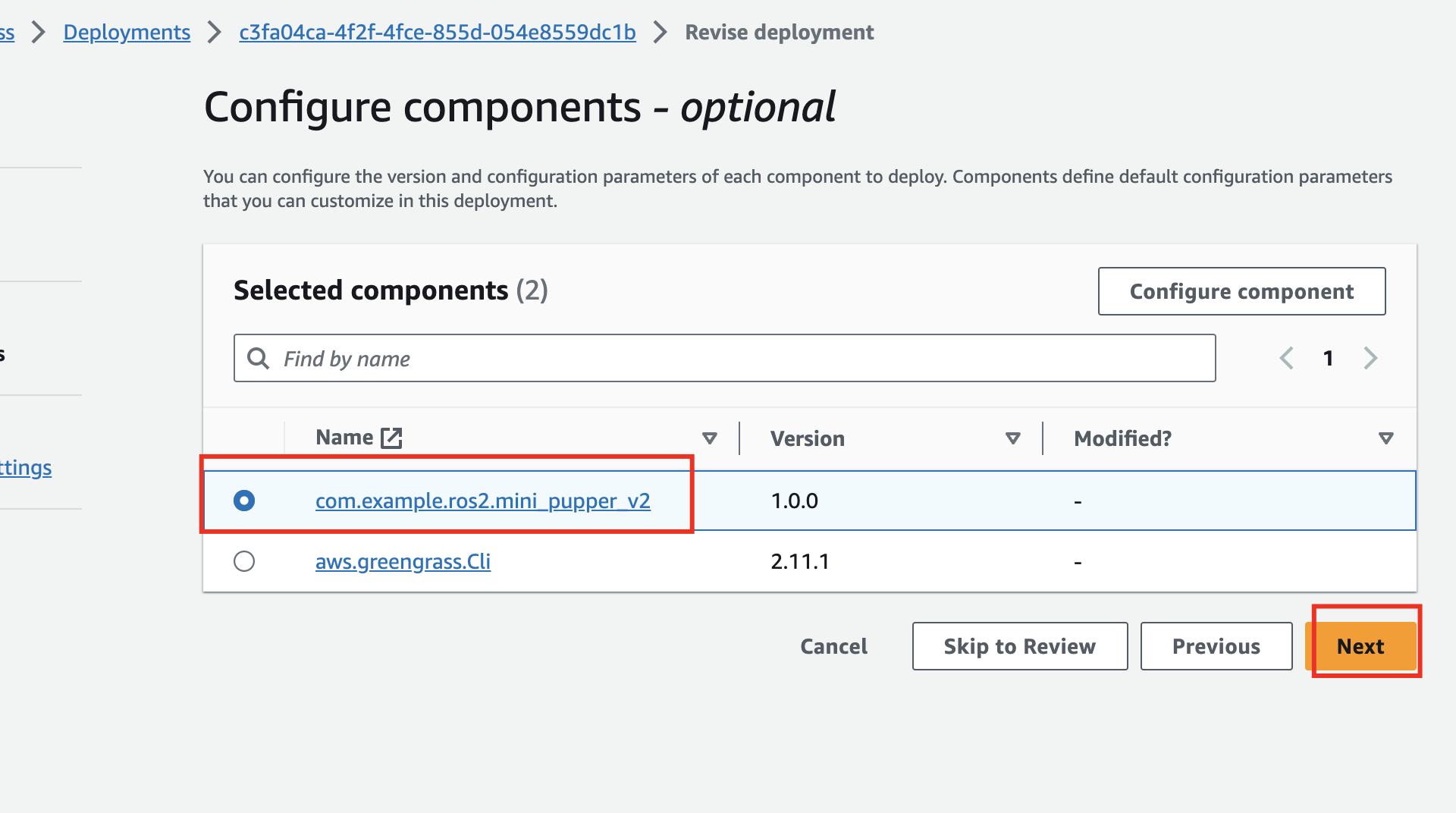Click the search magnifier icon in the filter field
Image resolution: width=1456 pixels, height=813 pixels.
(258, 358)
